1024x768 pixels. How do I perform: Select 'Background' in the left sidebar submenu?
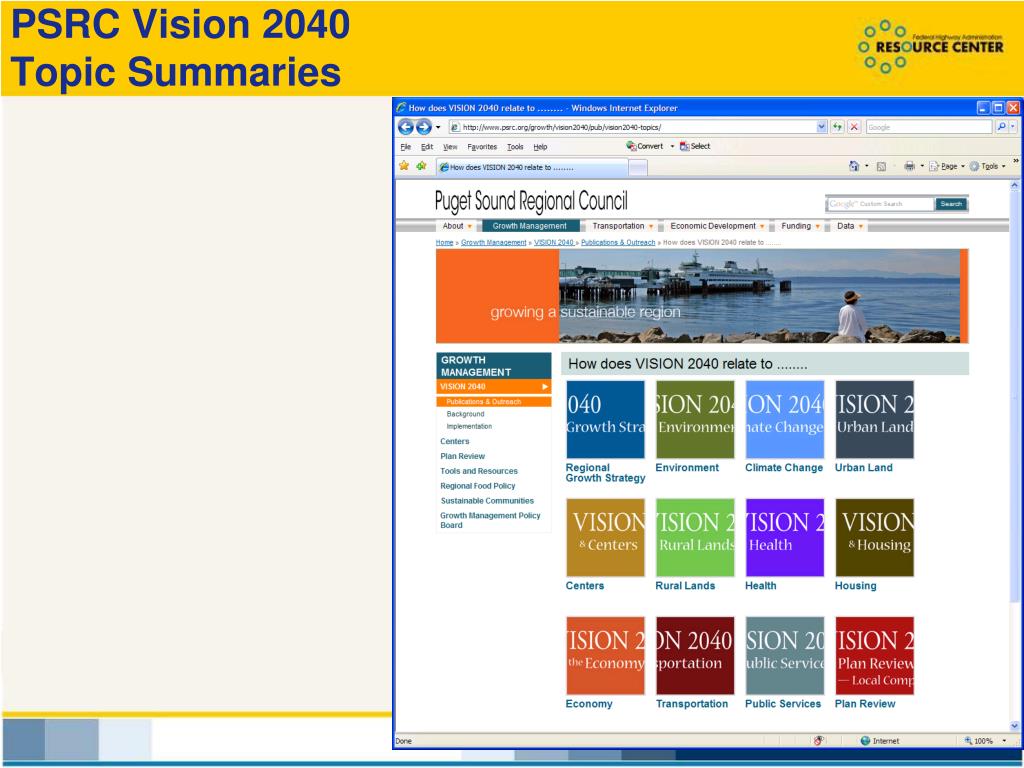tap(465, 414)
